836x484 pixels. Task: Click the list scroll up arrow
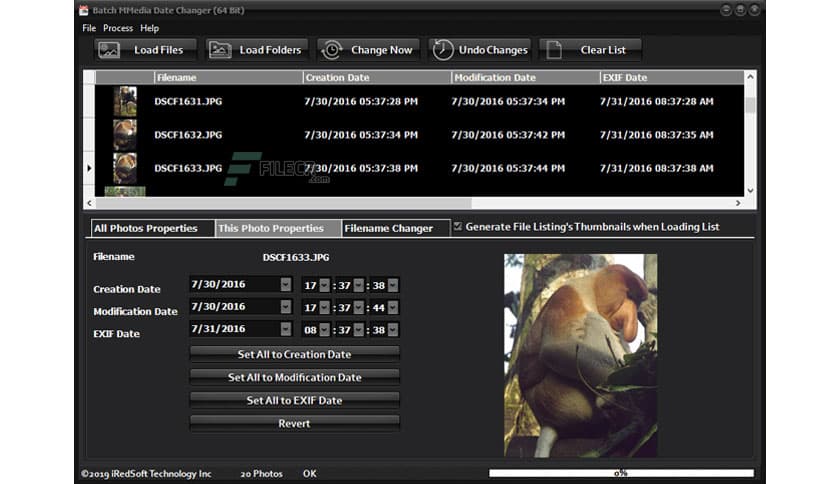tap(750, 77)
